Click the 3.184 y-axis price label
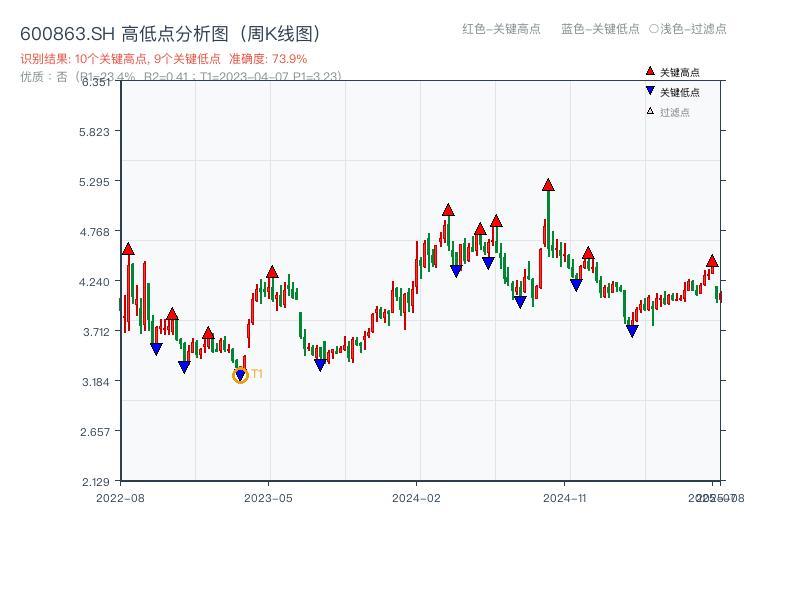 98,381
